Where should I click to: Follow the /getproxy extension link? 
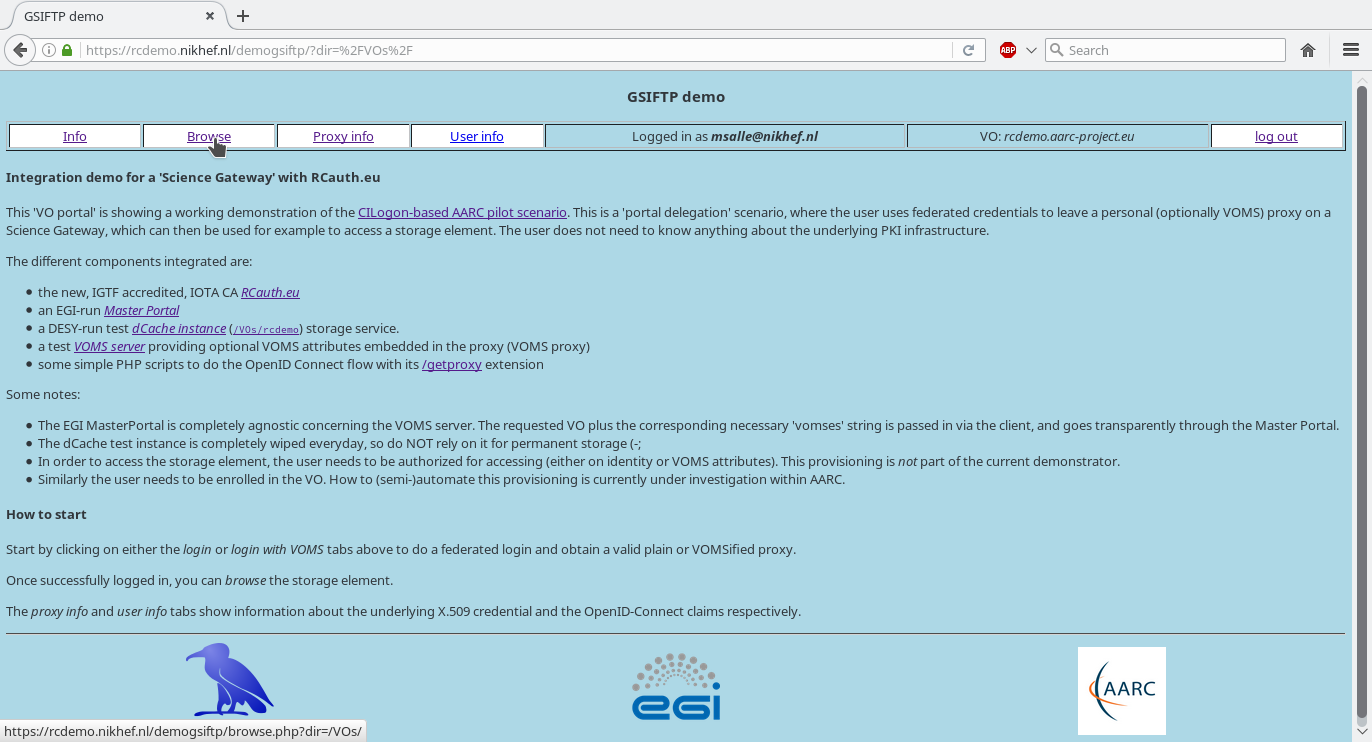point(452,364)
